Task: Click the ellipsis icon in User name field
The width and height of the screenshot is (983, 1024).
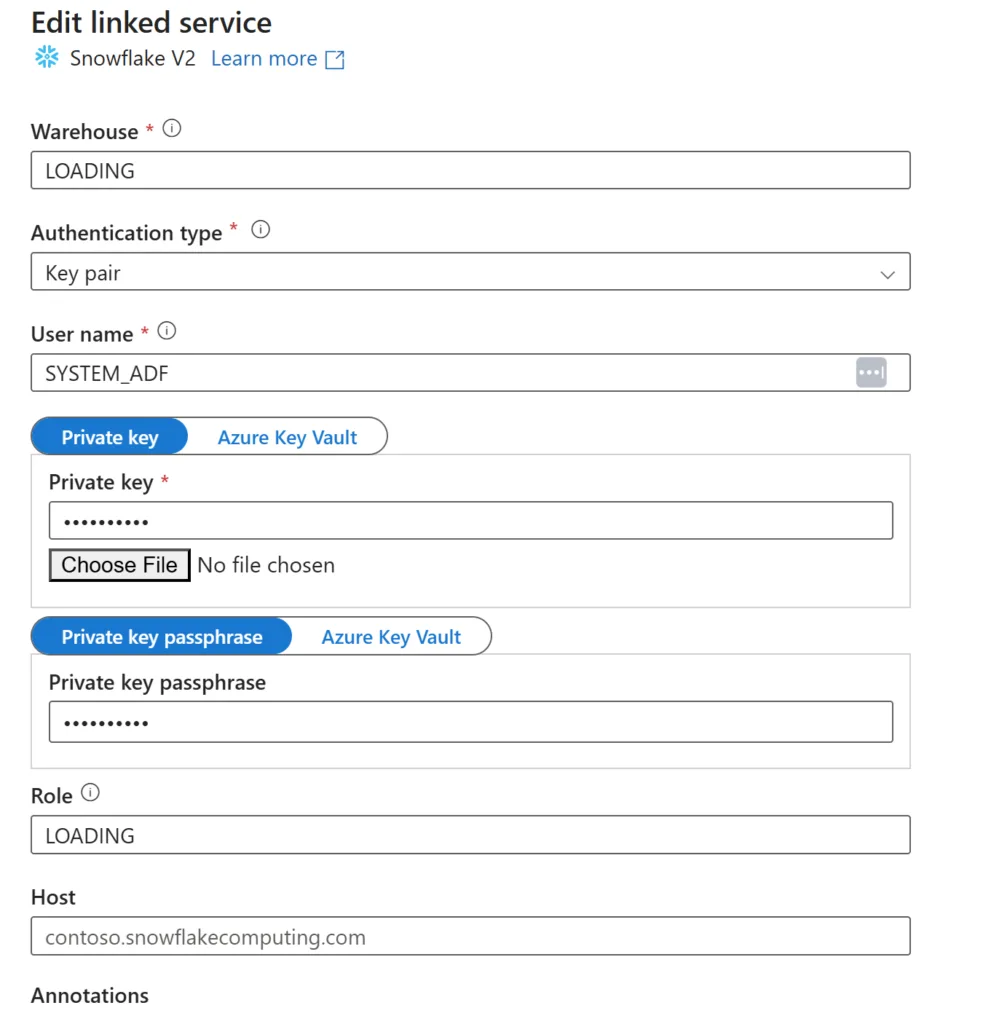Action: [x=871, y=373]
